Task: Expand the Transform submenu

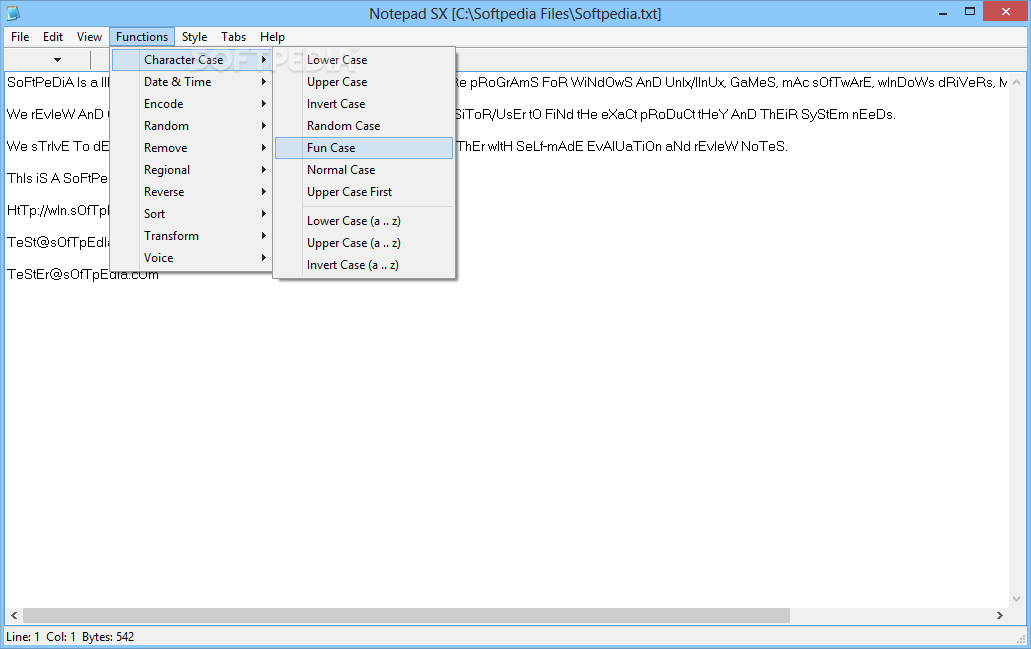Action: [x=192, y=235]
